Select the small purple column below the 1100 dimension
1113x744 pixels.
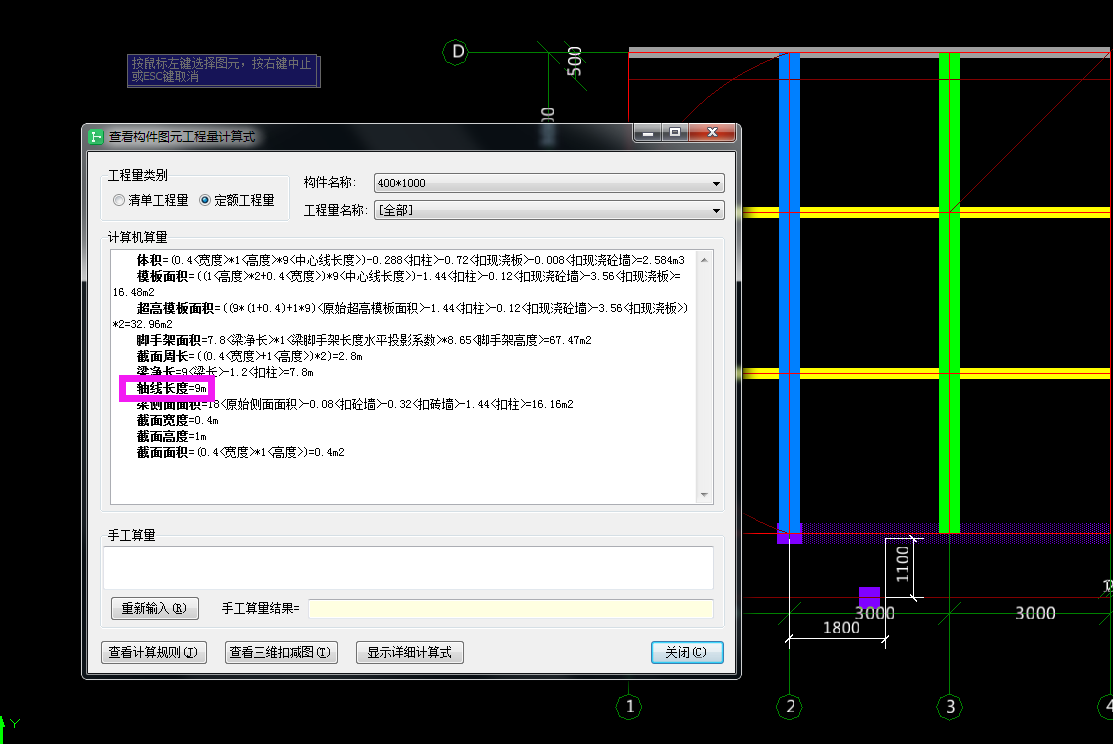tap(870, 596)
